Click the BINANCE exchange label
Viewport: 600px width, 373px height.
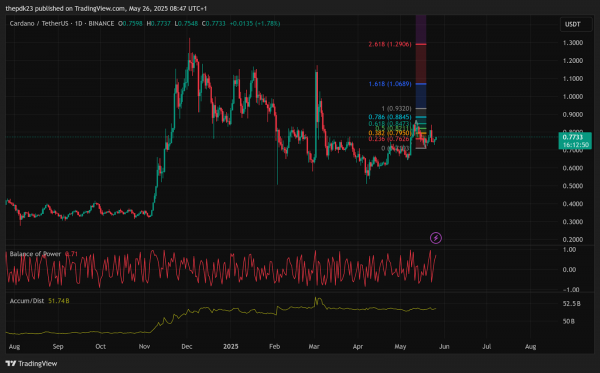click(101, 24)
